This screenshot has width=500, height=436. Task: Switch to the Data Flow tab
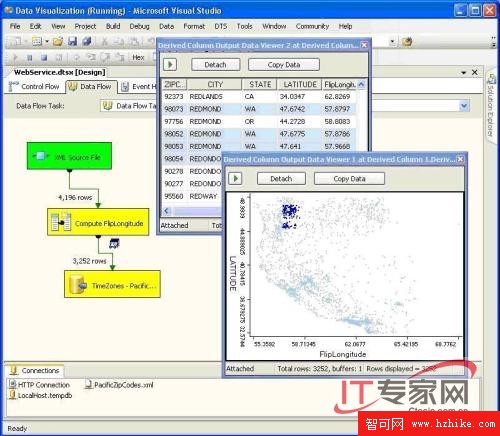coord(91,86)
